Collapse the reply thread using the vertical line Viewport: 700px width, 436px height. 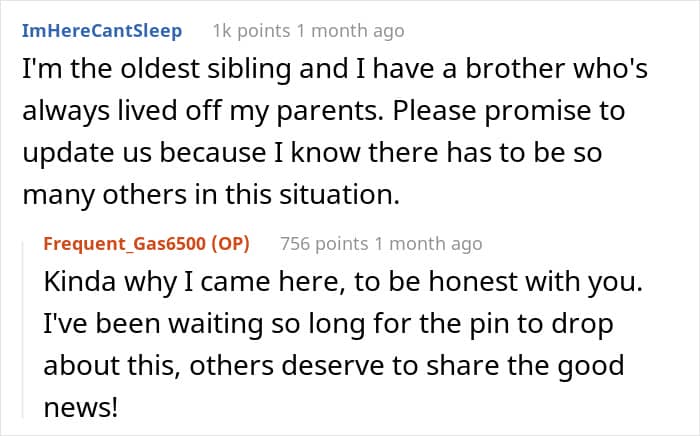coord(23,329)
